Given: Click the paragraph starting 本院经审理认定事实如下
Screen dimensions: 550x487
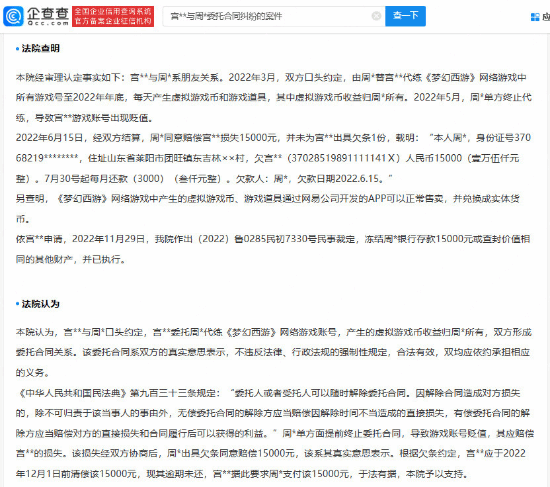Looking at the screenshot, I should coord(274,98).
